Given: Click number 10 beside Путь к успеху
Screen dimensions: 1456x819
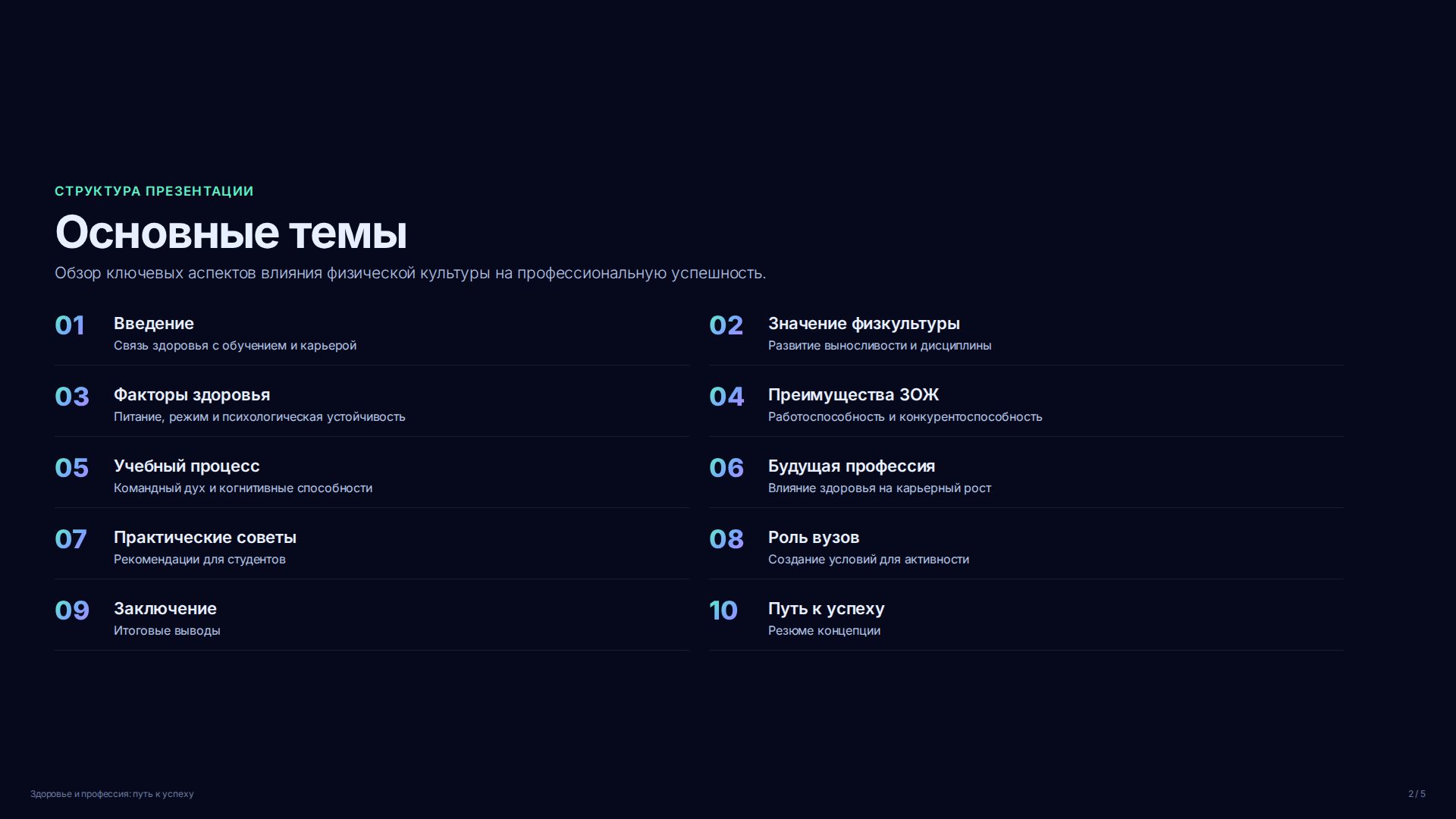Looking at the screenshot, I should point(723,610).
